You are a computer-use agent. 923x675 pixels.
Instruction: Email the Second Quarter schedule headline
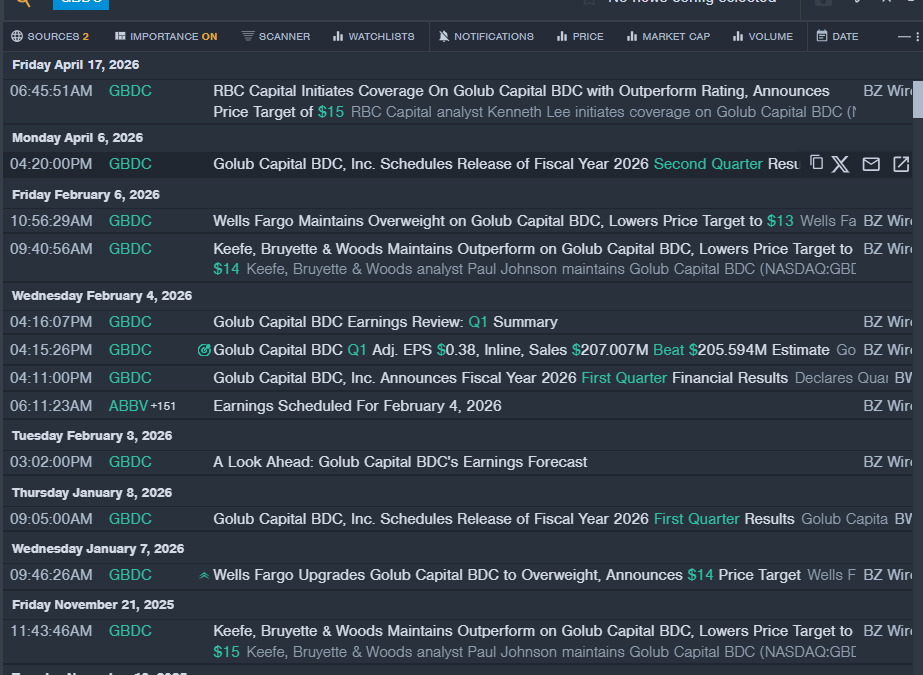[x=871, y=164]
